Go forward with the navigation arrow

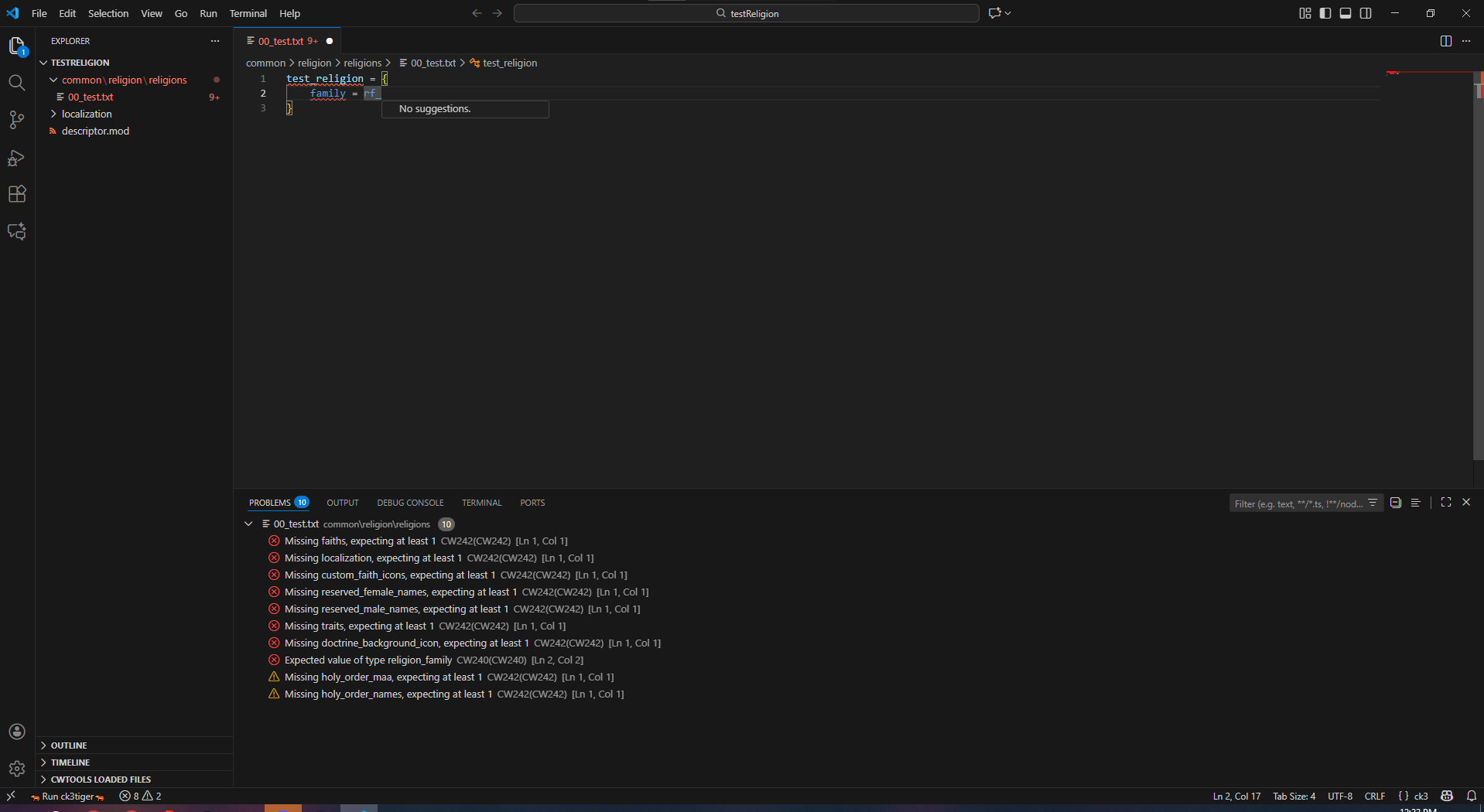click(498, 13)
